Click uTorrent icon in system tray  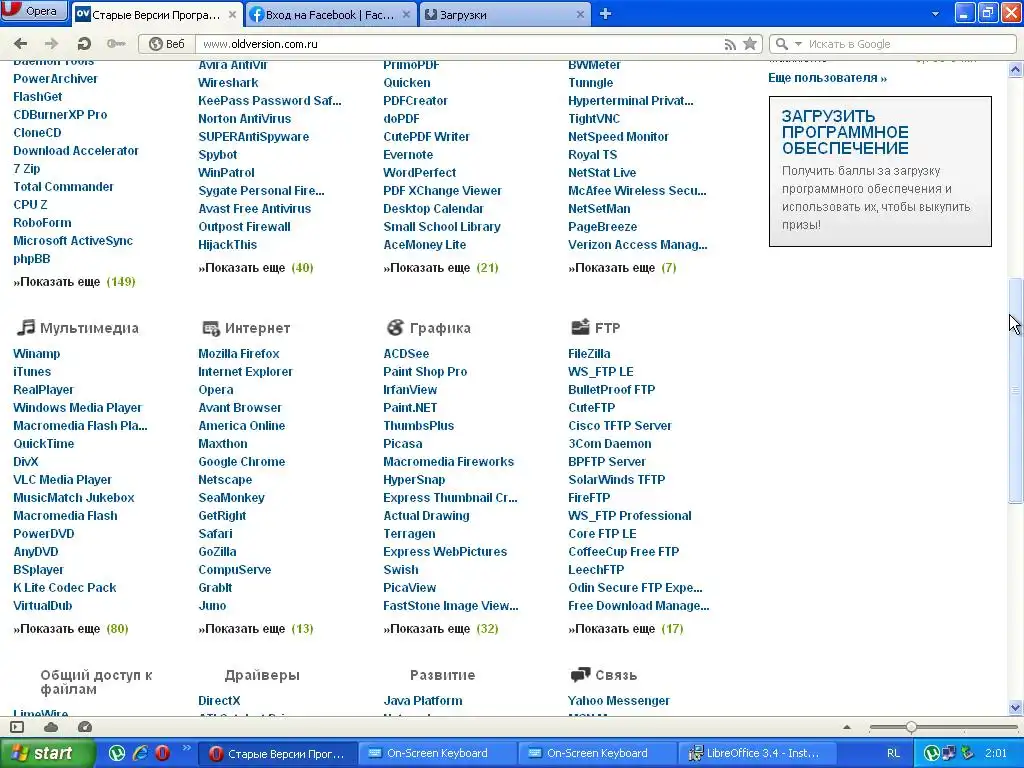pyautogui.click(x=931, y=754)
